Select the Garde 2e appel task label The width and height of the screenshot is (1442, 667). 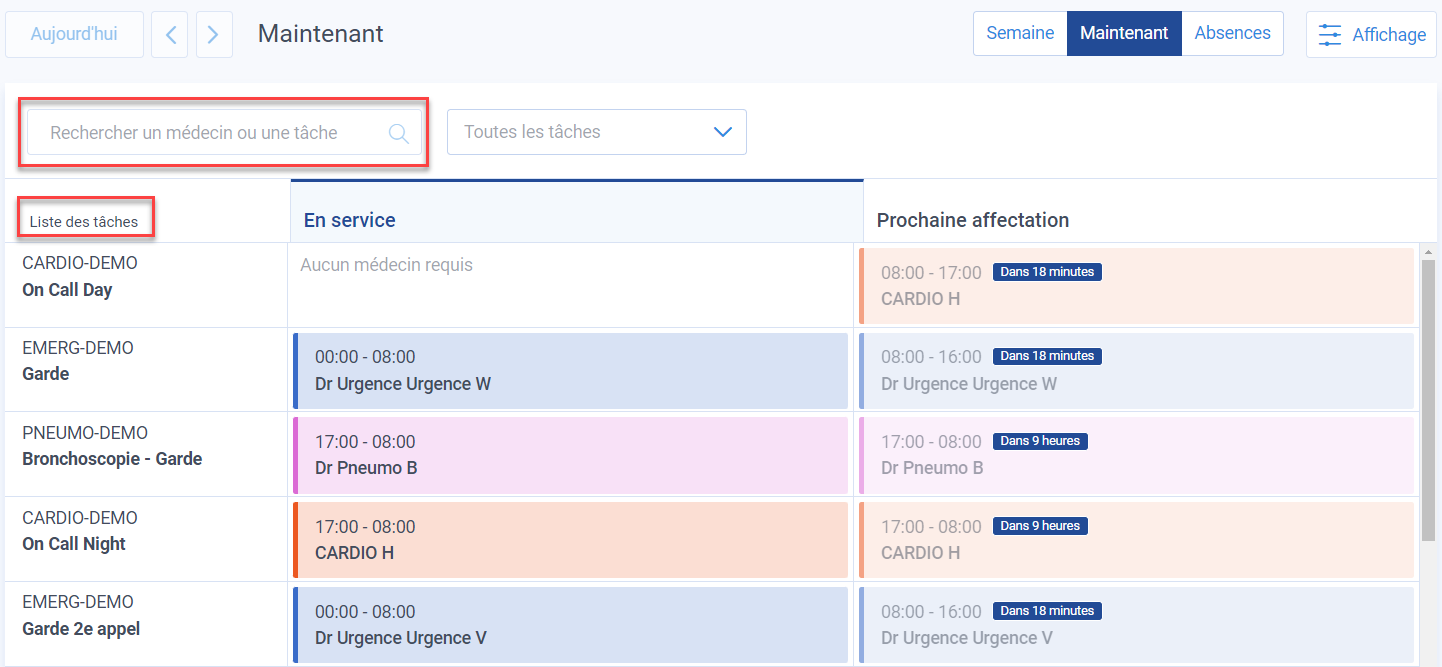coord(81,629)
